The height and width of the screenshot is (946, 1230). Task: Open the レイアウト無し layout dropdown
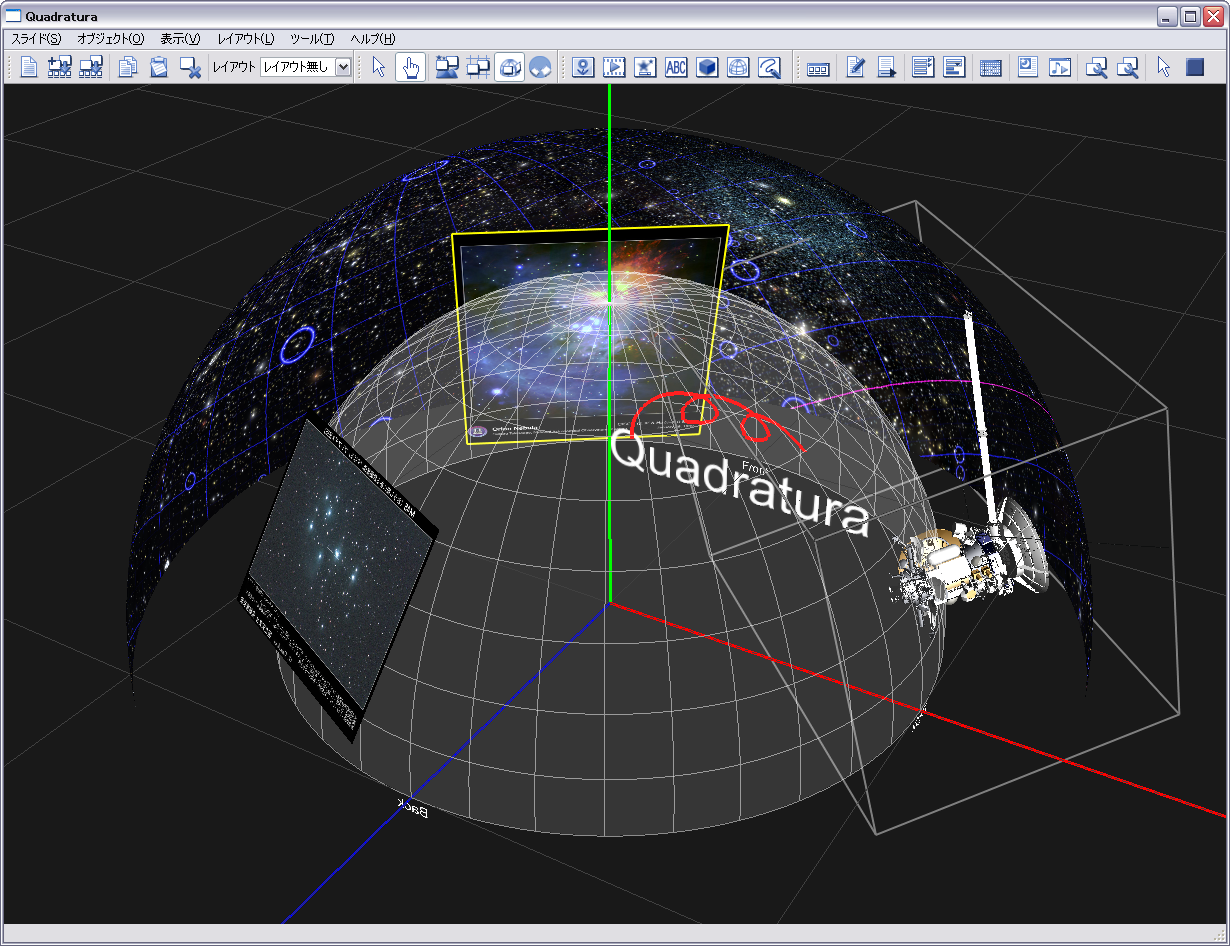(x=306, y=67)
